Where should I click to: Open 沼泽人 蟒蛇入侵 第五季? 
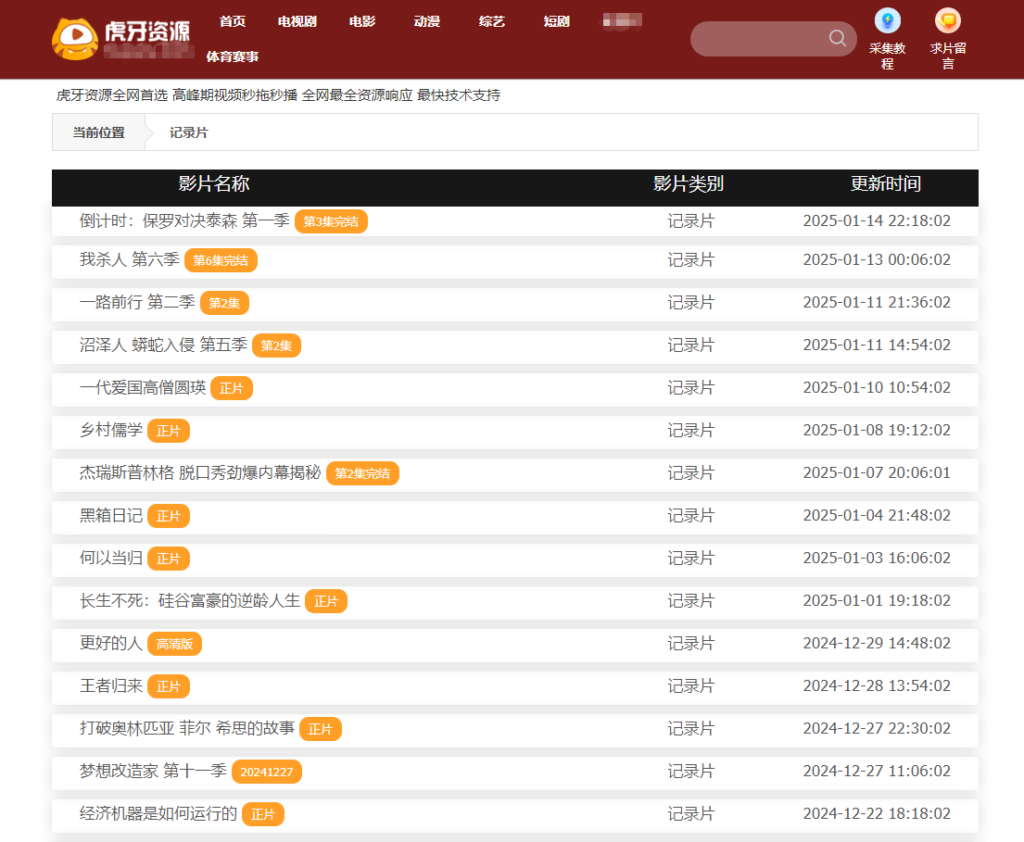pos(163,345)
